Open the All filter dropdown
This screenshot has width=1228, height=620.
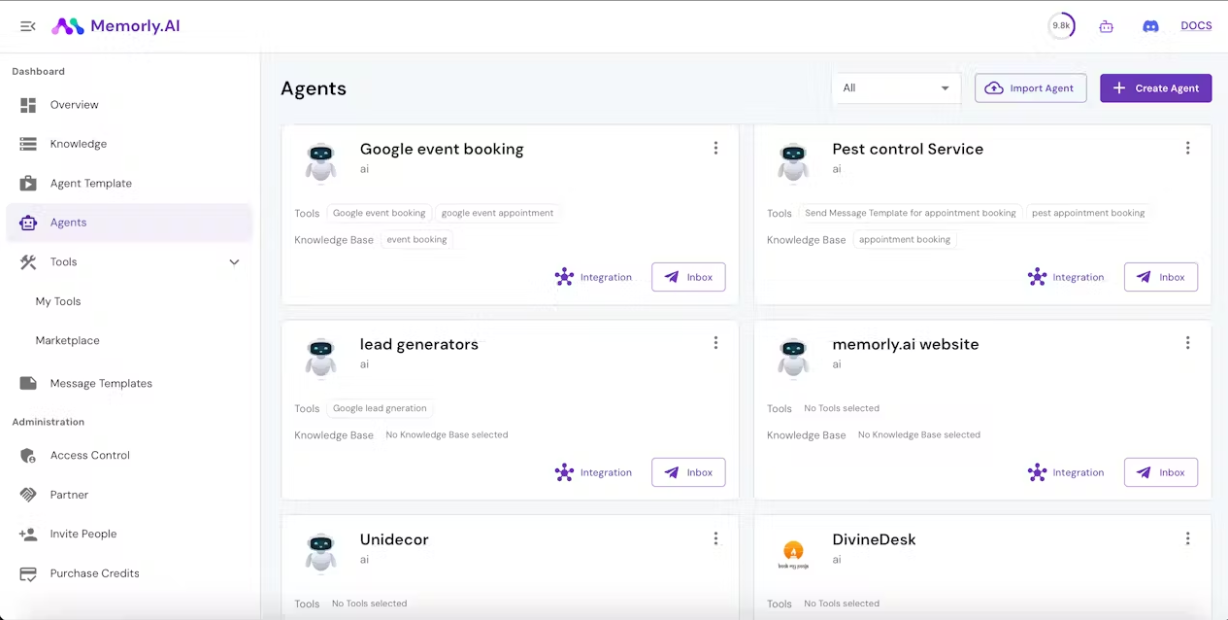(x=896, y=88)
